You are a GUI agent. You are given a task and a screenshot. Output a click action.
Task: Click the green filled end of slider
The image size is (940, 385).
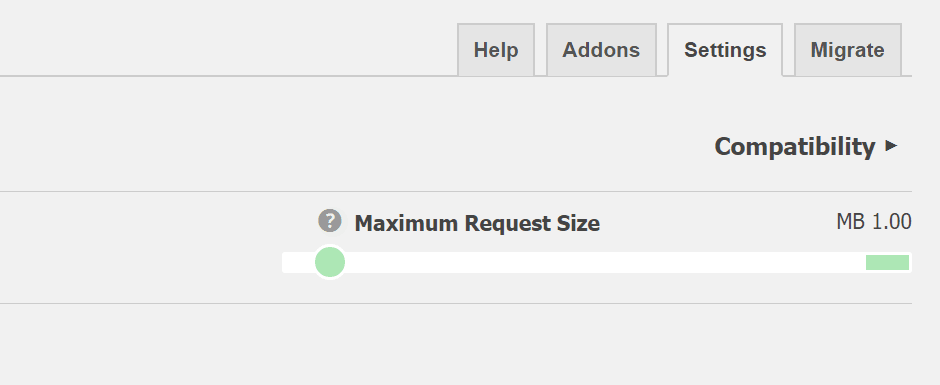(x=887, y=262)
